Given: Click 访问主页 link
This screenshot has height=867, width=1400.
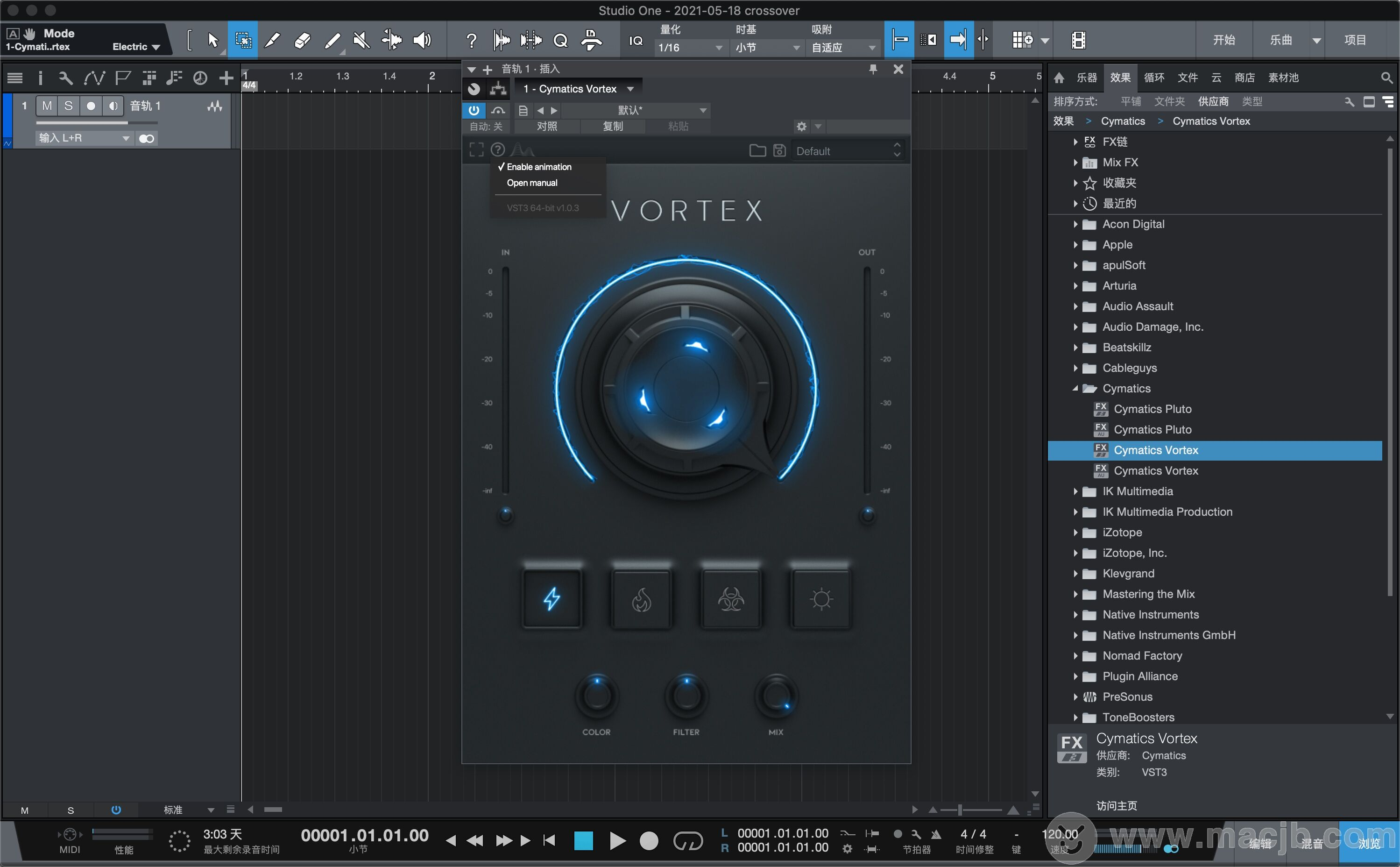Looking at the screenshot, I should tap(1117, 806).
